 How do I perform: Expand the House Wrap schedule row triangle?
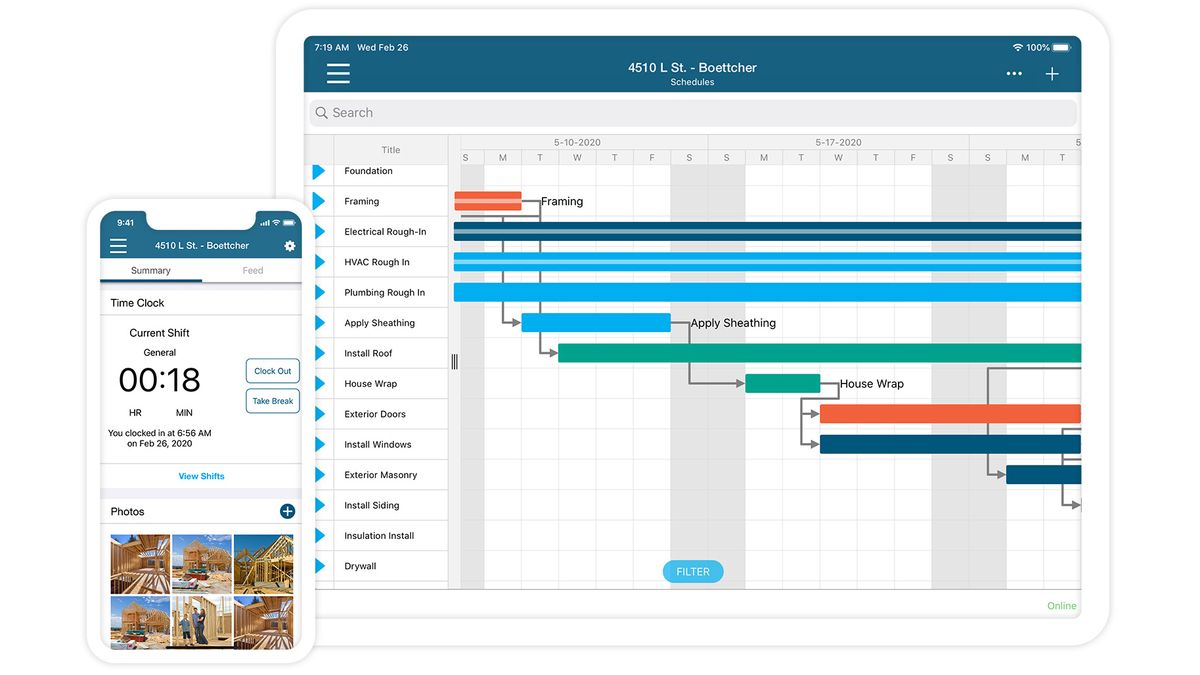click(318, 383)
